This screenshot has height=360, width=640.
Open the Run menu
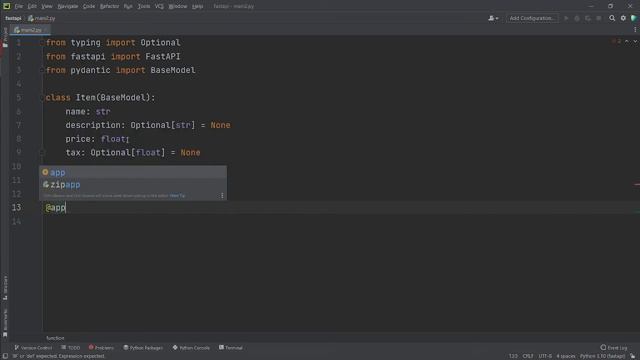[128, 6]
